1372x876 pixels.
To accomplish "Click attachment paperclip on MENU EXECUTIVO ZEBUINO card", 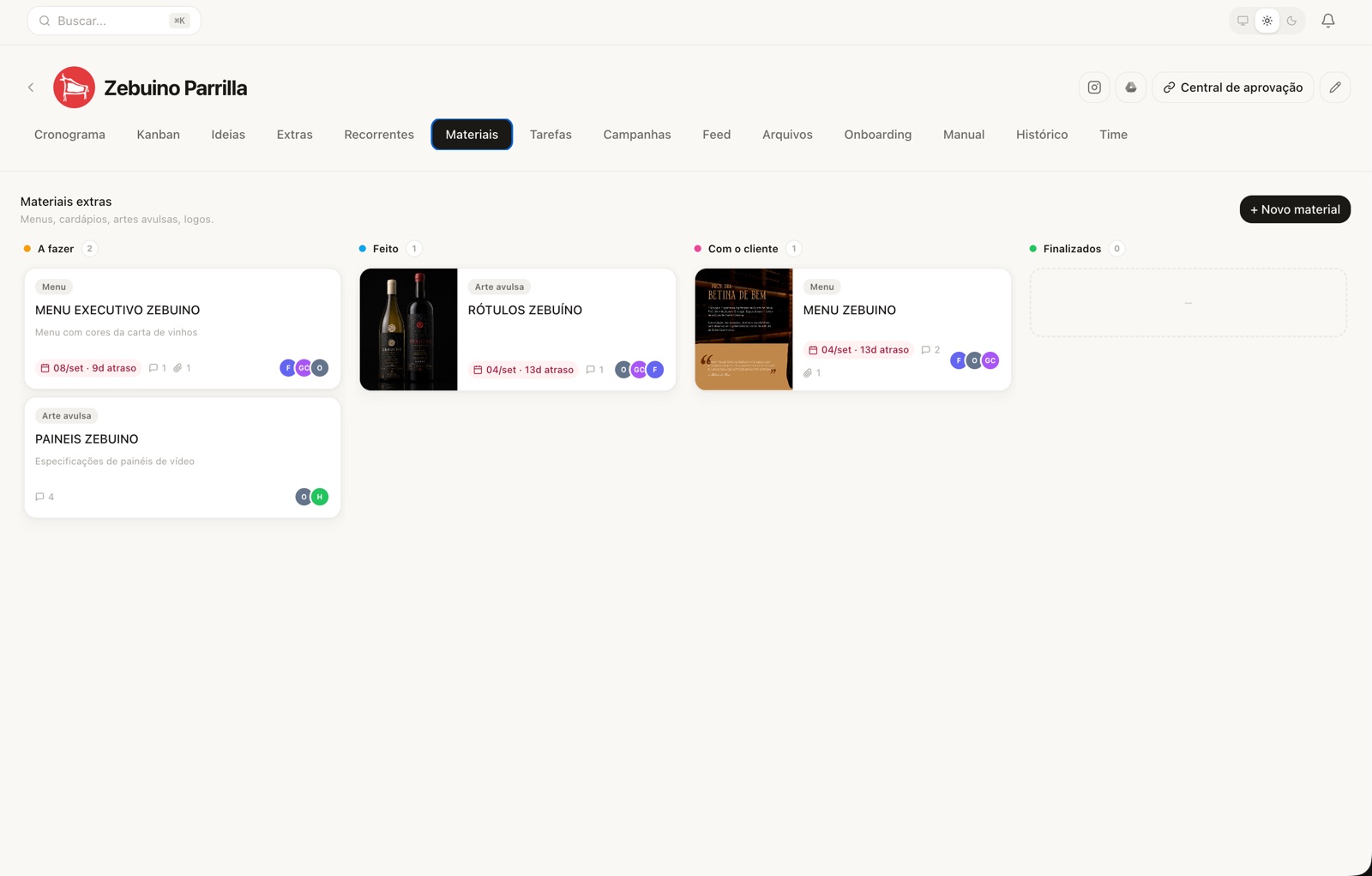I will (x=178, y=368).
